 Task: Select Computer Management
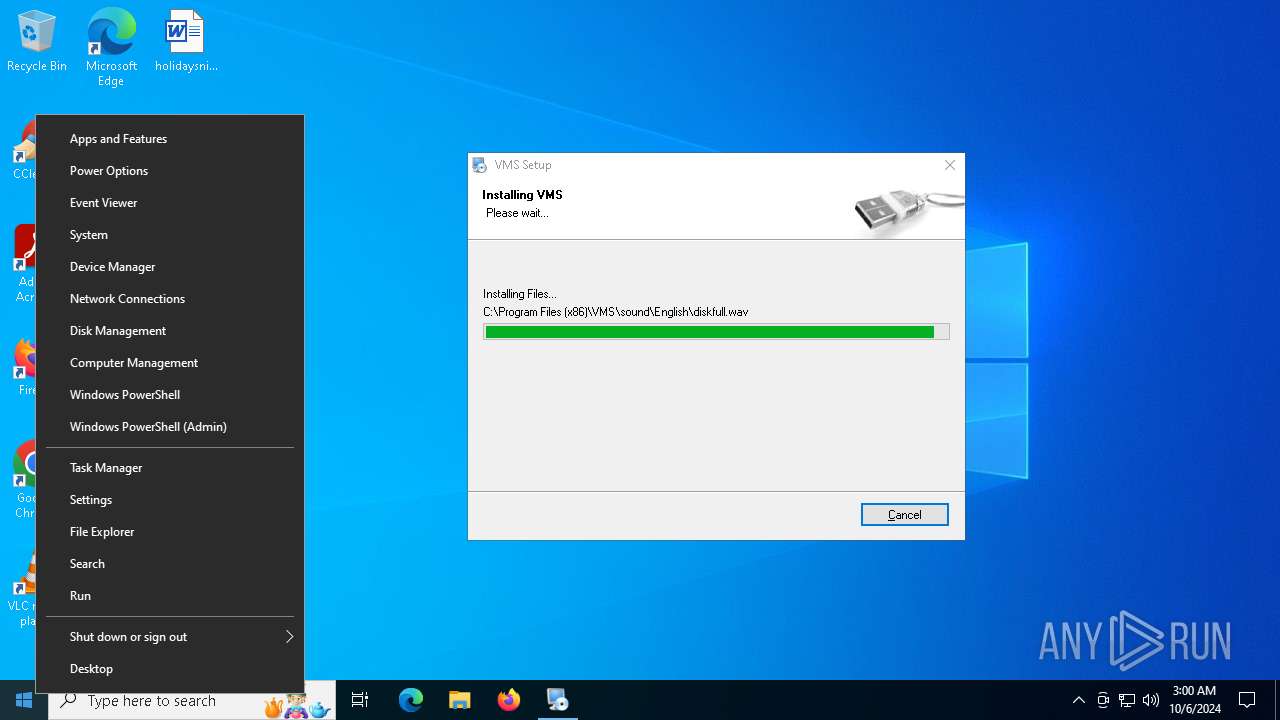170,363
